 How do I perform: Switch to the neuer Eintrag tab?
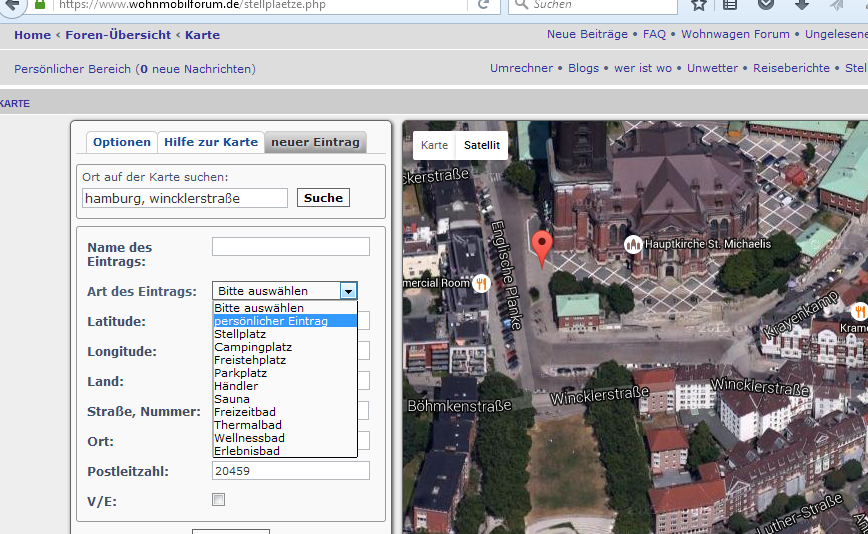[316, 142]
